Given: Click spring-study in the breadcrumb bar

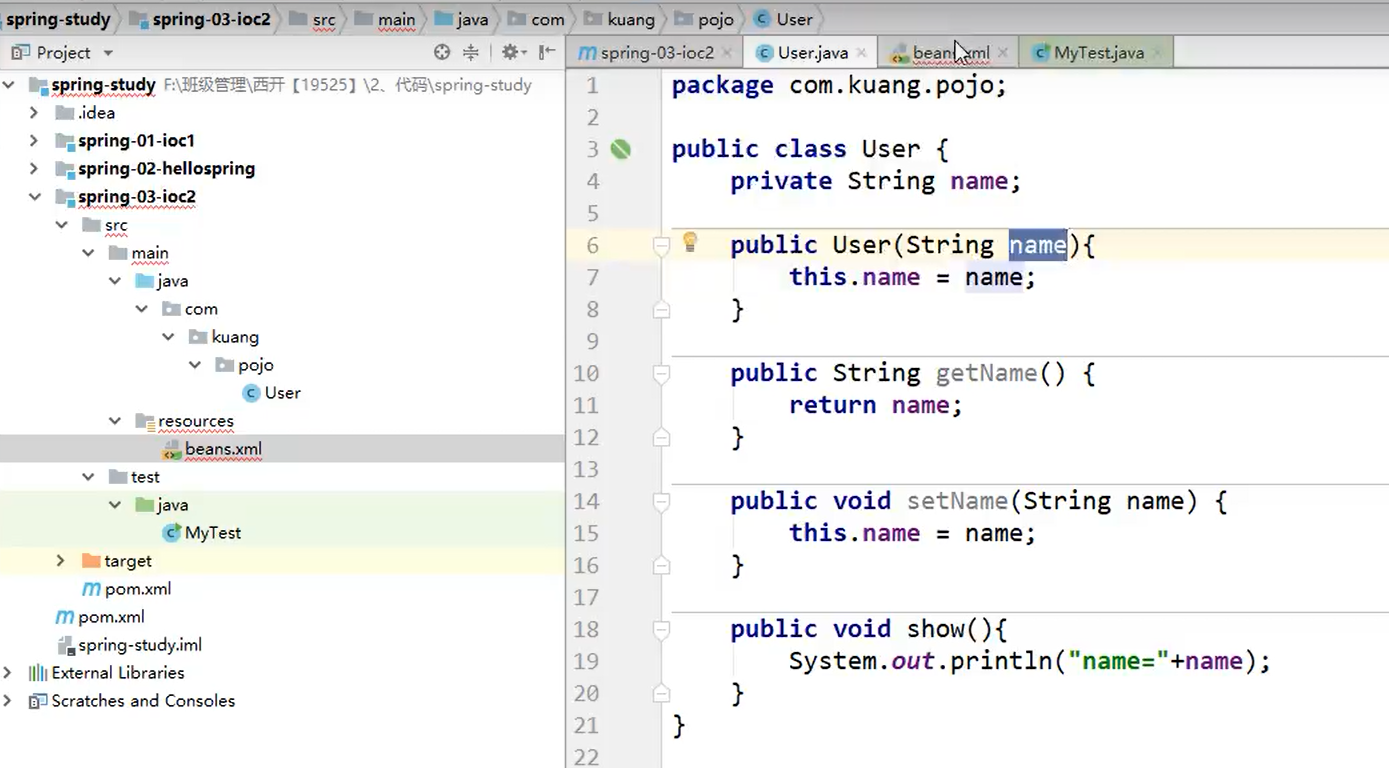Looking at the screenshot, I should [58, 19].
